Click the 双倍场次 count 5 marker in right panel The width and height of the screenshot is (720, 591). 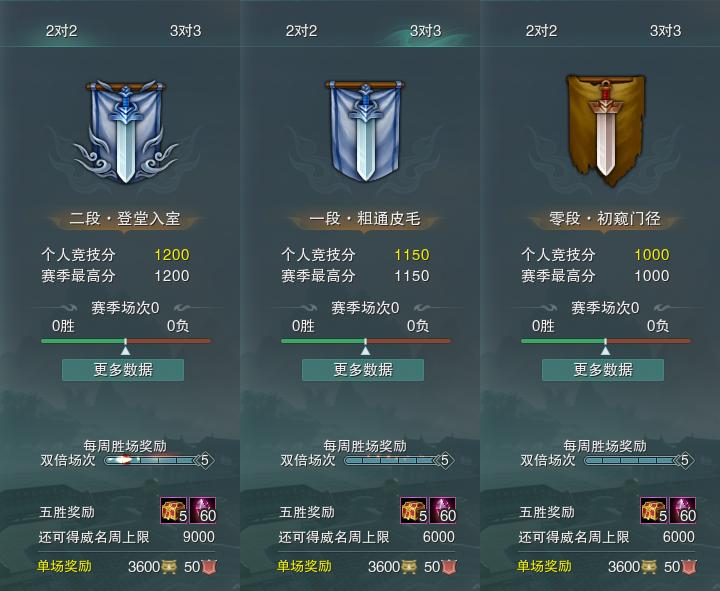coord(685,460)
